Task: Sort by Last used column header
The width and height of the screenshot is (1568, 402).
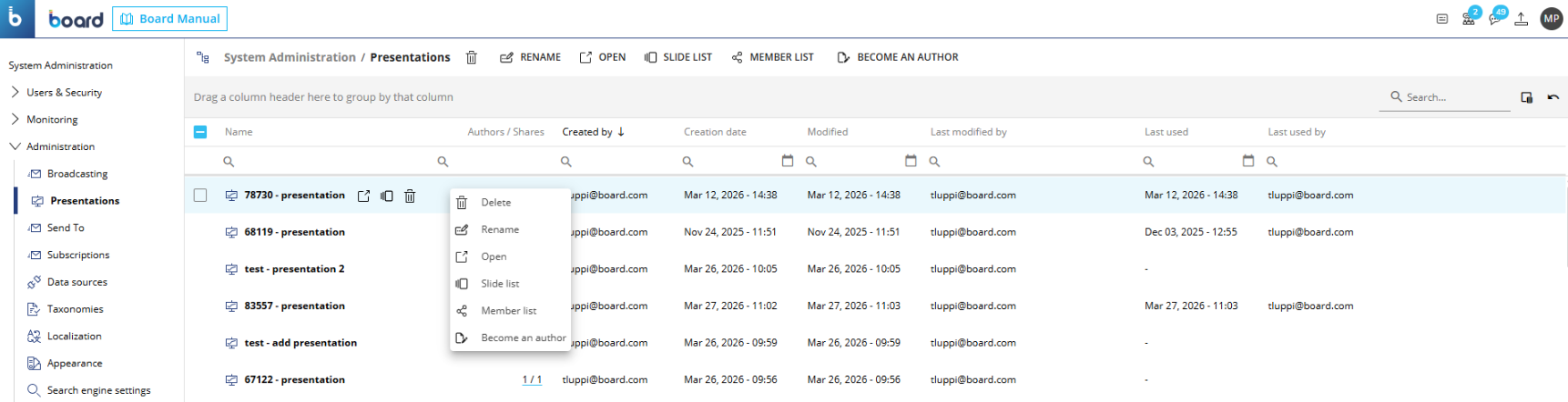Action: click(x=1166, y=132)
